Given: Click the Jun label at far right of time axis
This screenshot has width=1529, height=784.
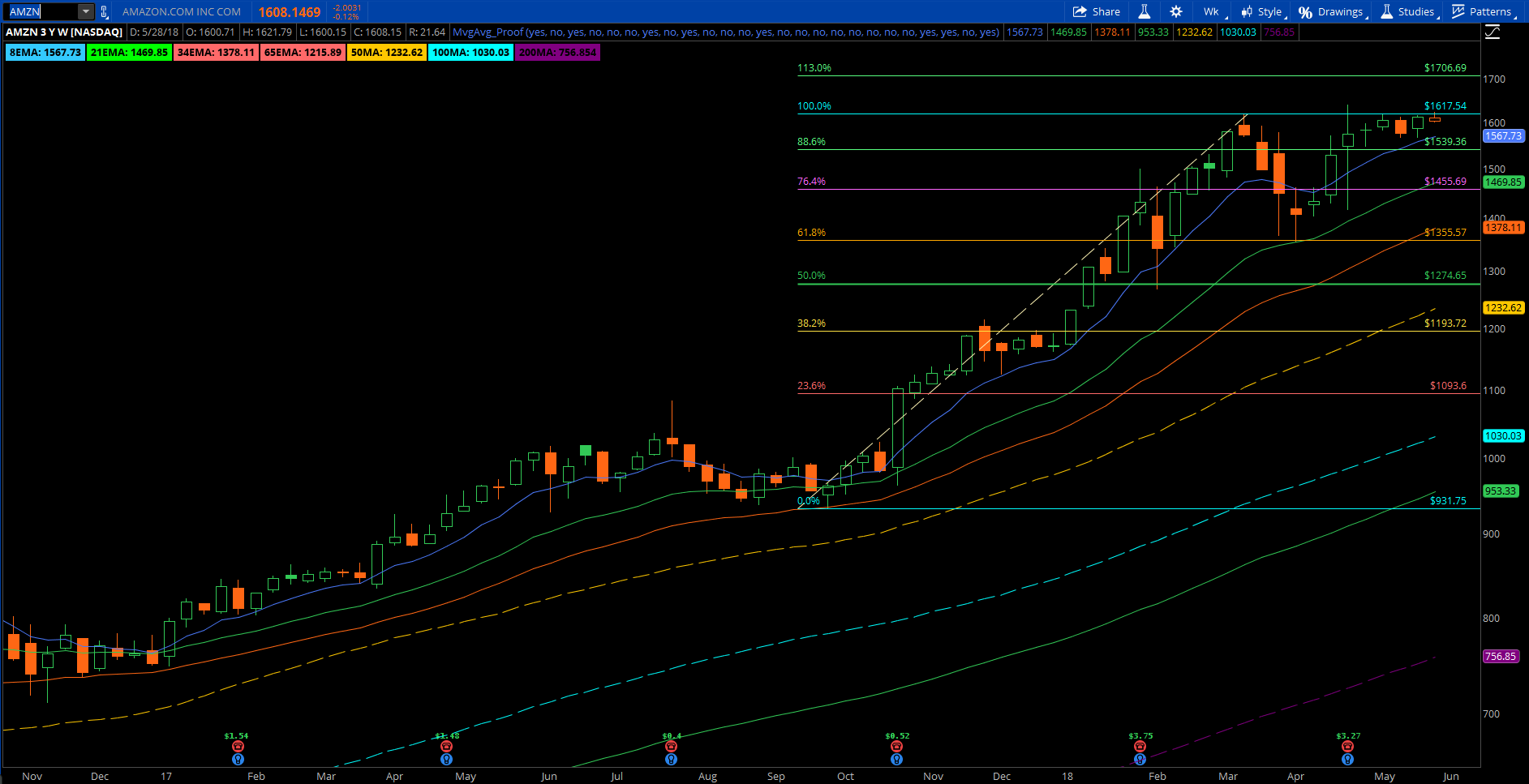Looking at the screenshot, I should click(1451, 777).
